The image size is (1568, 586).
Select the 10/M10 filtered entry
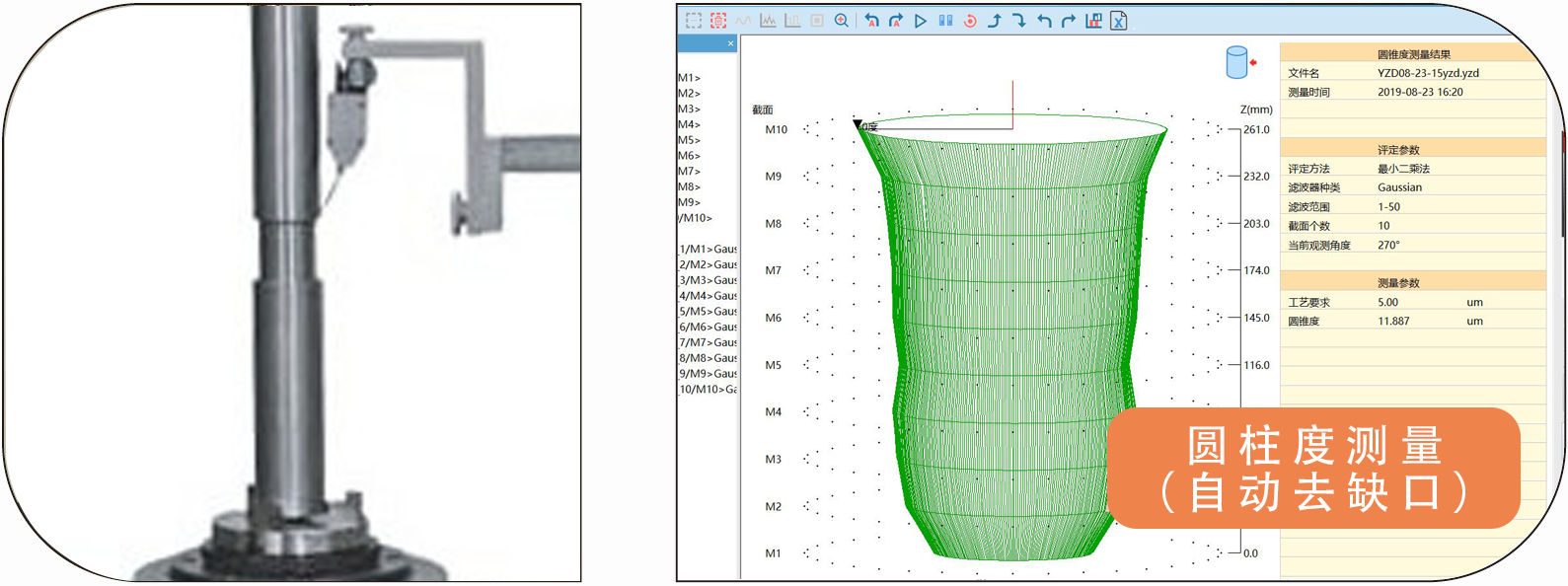point(708,390)
